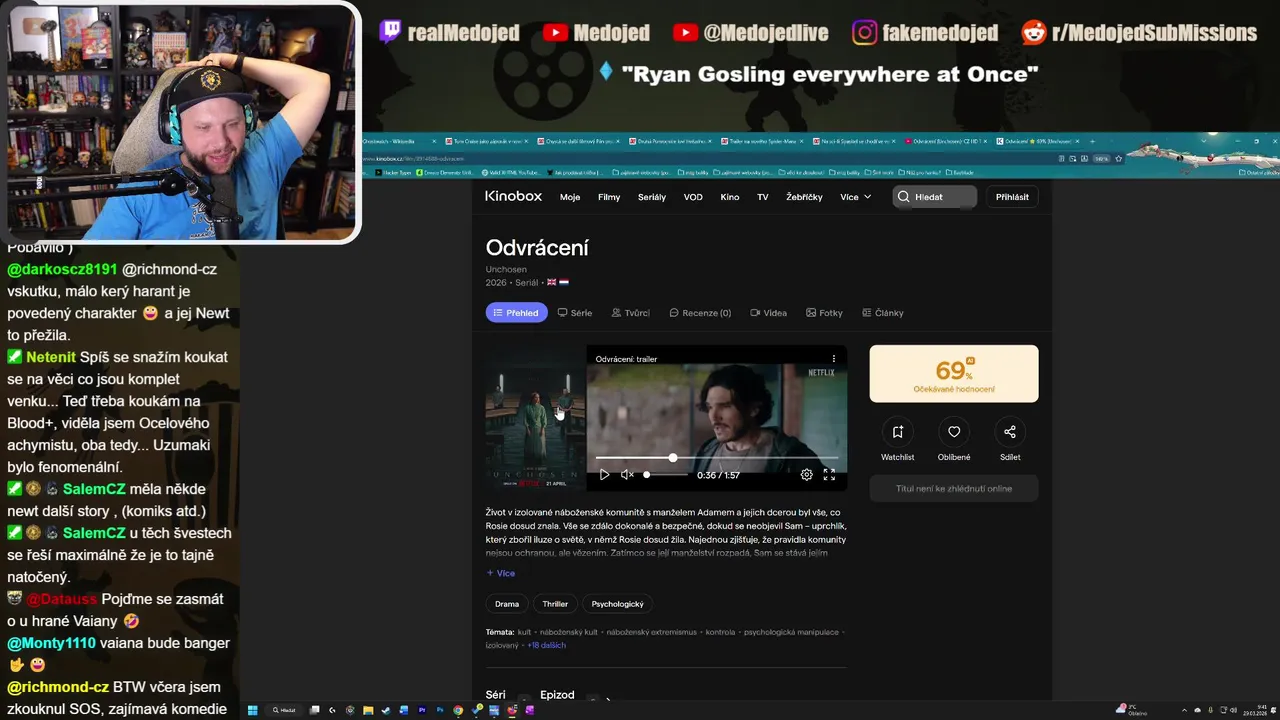The height and width of the screenshot is (720, 1280).
Task: Bookmark this page with the star icon
Action: click(x=1118, y=158)
